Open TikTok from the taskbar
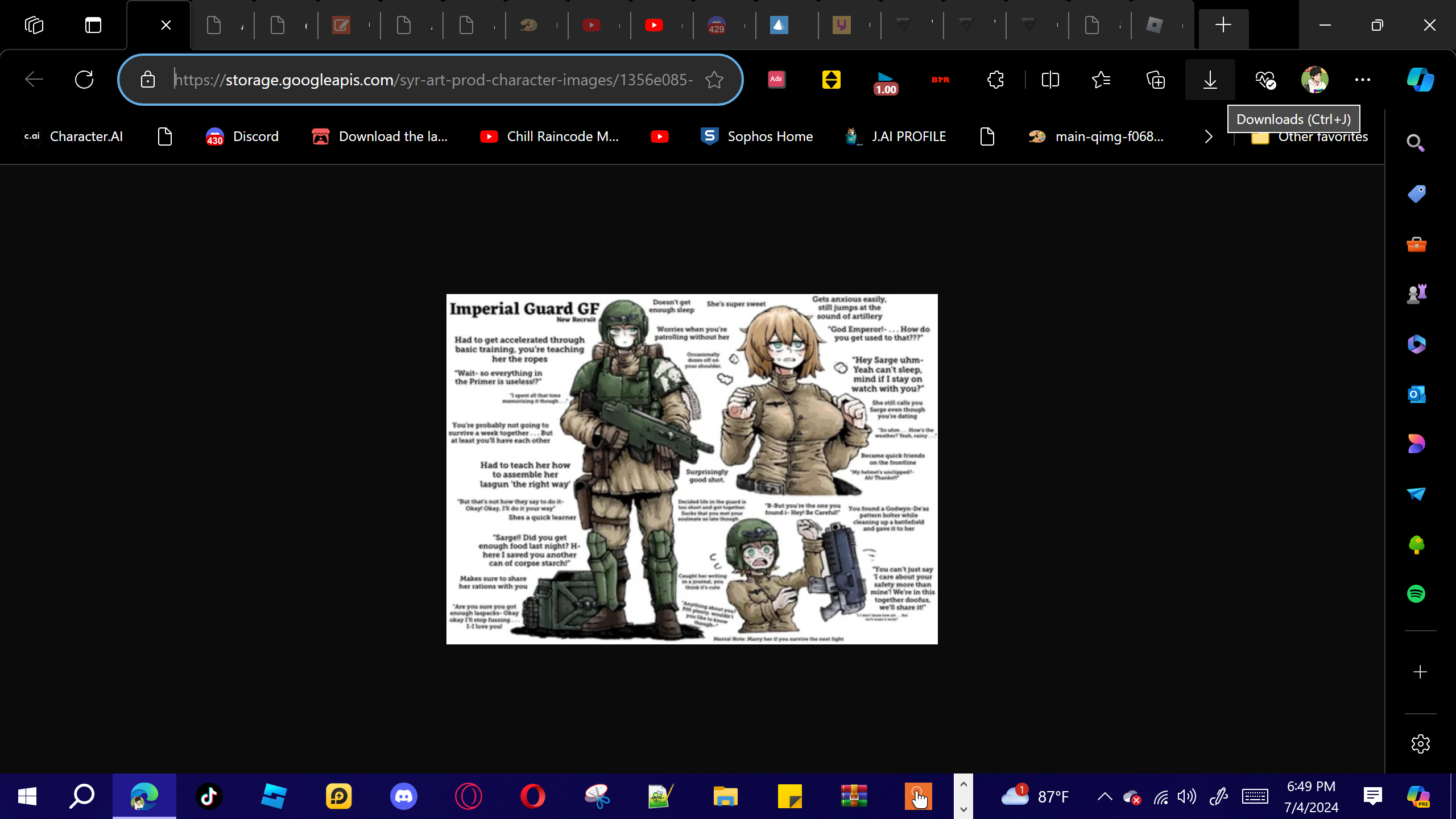This screenshot has height=819, width=1456. click(x=209, y=796)
